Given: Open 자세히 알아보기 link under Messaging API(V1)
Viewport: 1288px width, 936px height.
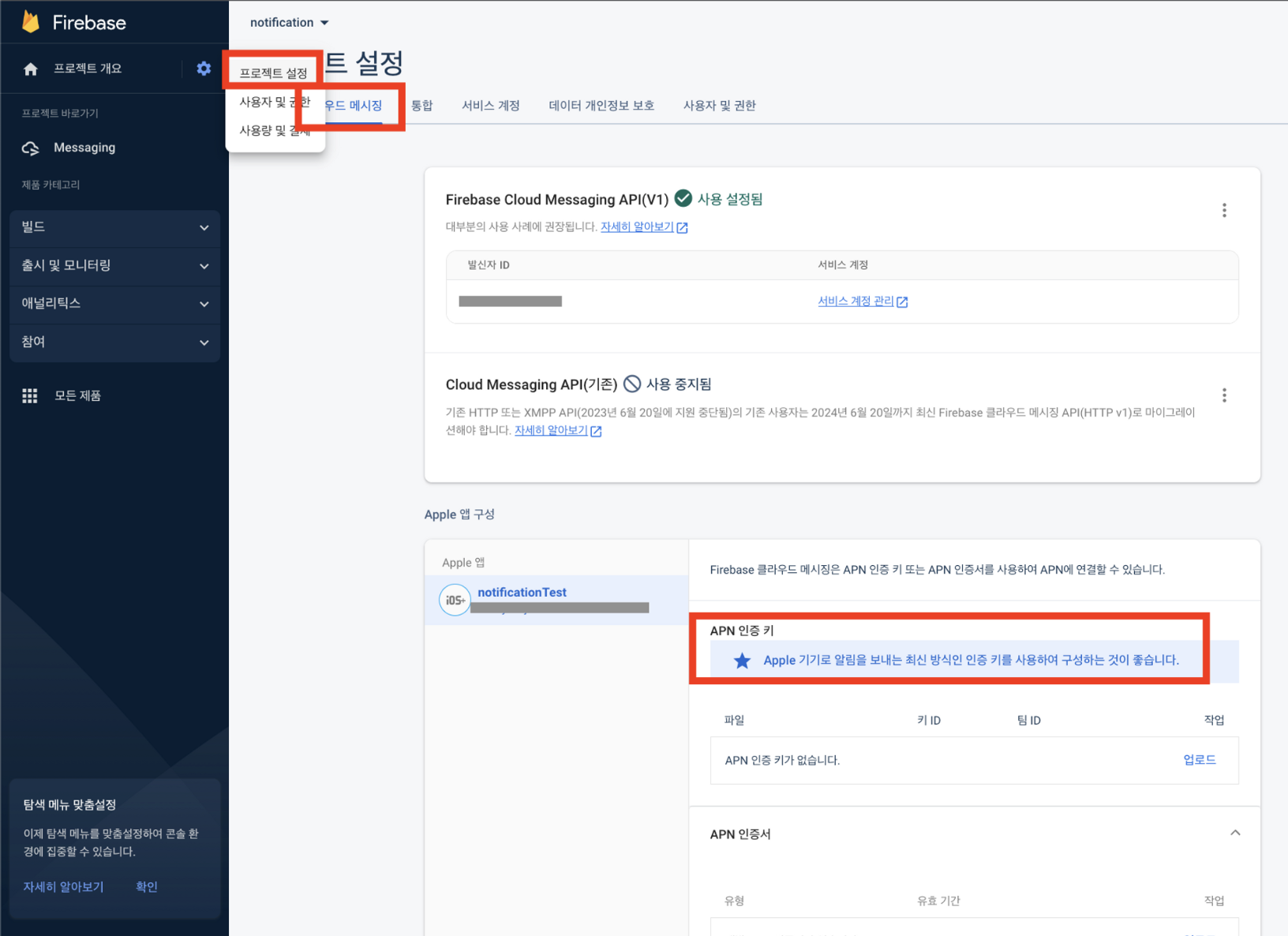Looking at the screenshot, I should [x=643, y=227].
